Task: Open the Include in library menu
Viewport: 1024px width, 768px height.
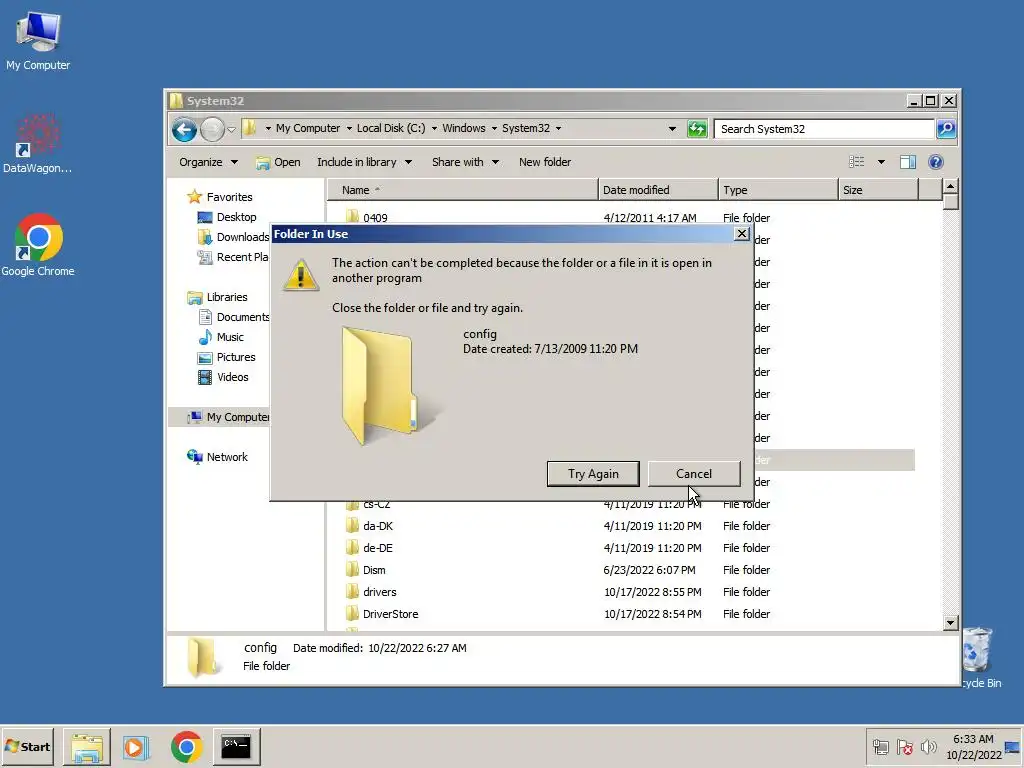Action: (x=364, y=162)
